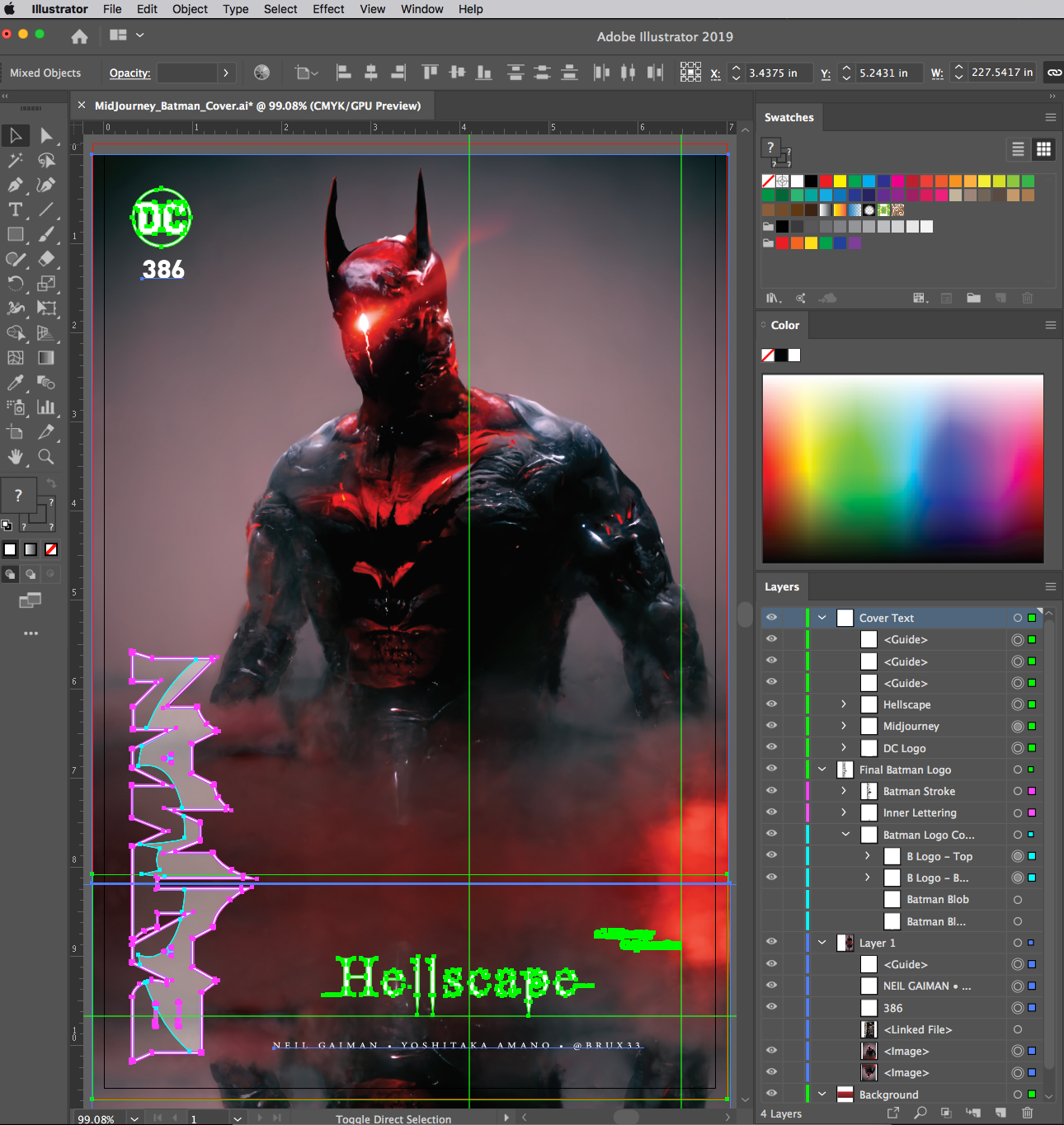This screenshot has height=1125, width=1064.
Task: Pick a color from the spectrum ramp
Action: click(902, 468)
